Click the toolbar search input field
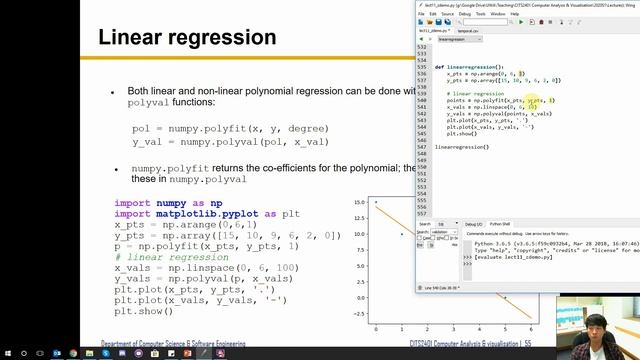This screenshot has height=360, width=640. click(485, 22)
